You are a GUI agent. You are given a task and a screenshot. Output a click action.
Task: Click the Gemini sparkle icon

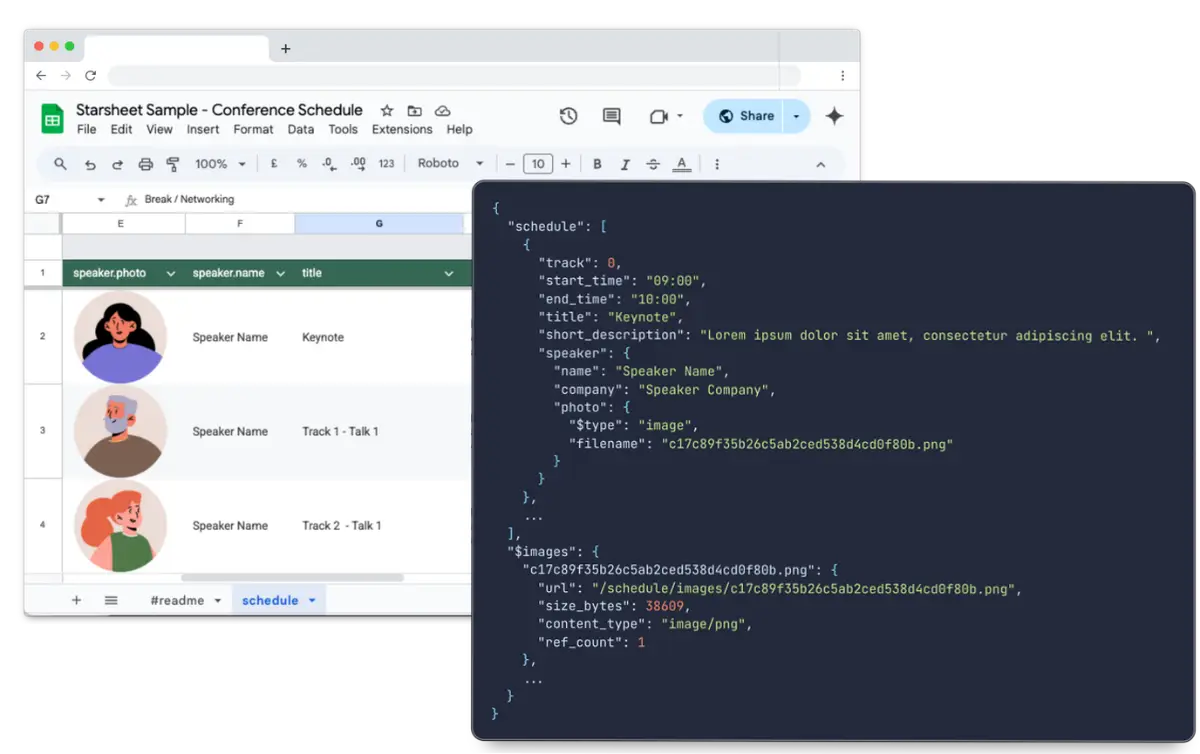pyautogui.click(x=834, y=116)
